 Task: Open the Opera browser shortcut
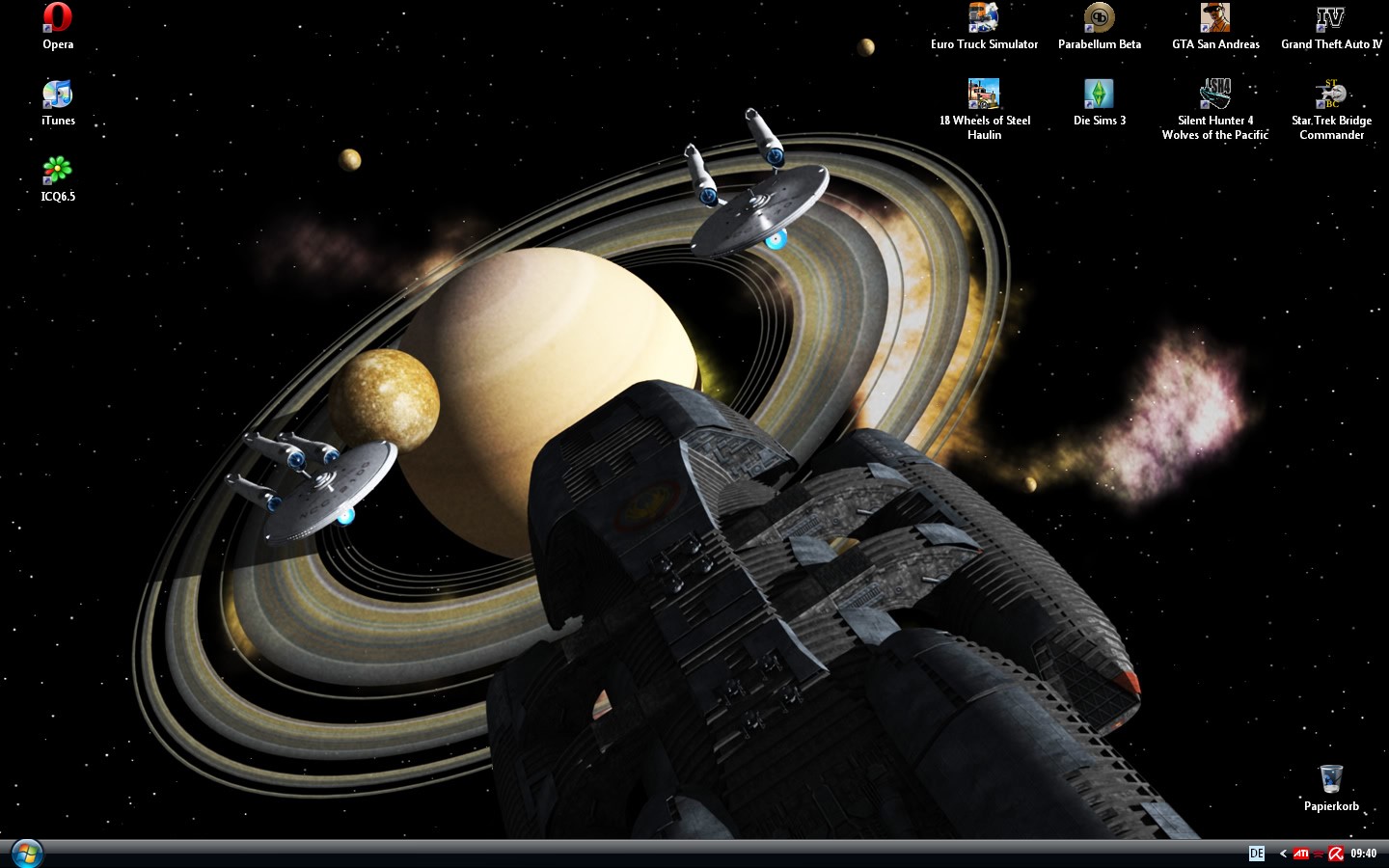(x=58, y=18)
